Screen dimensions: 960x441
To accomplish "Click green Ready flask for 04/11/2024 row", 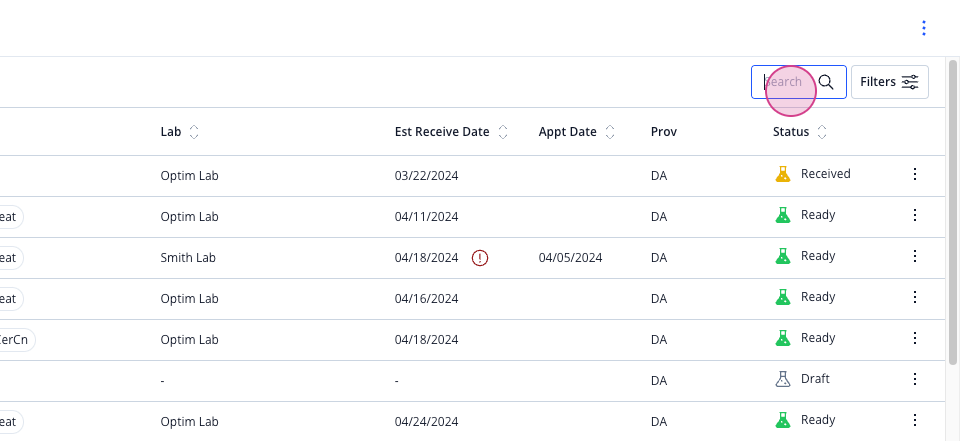I will [783, 216].
